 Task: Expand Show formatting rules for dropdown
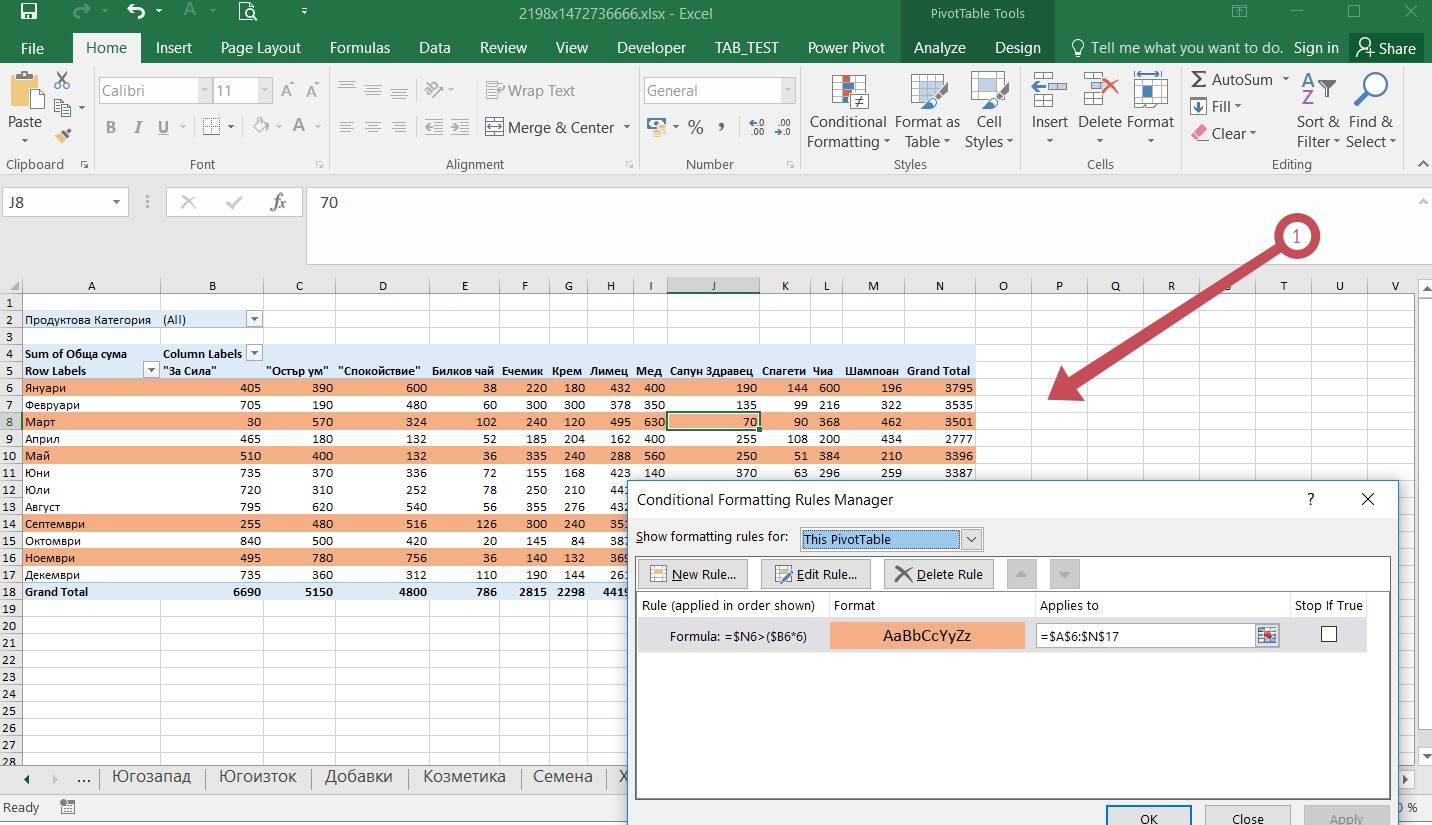pos(971,540)
